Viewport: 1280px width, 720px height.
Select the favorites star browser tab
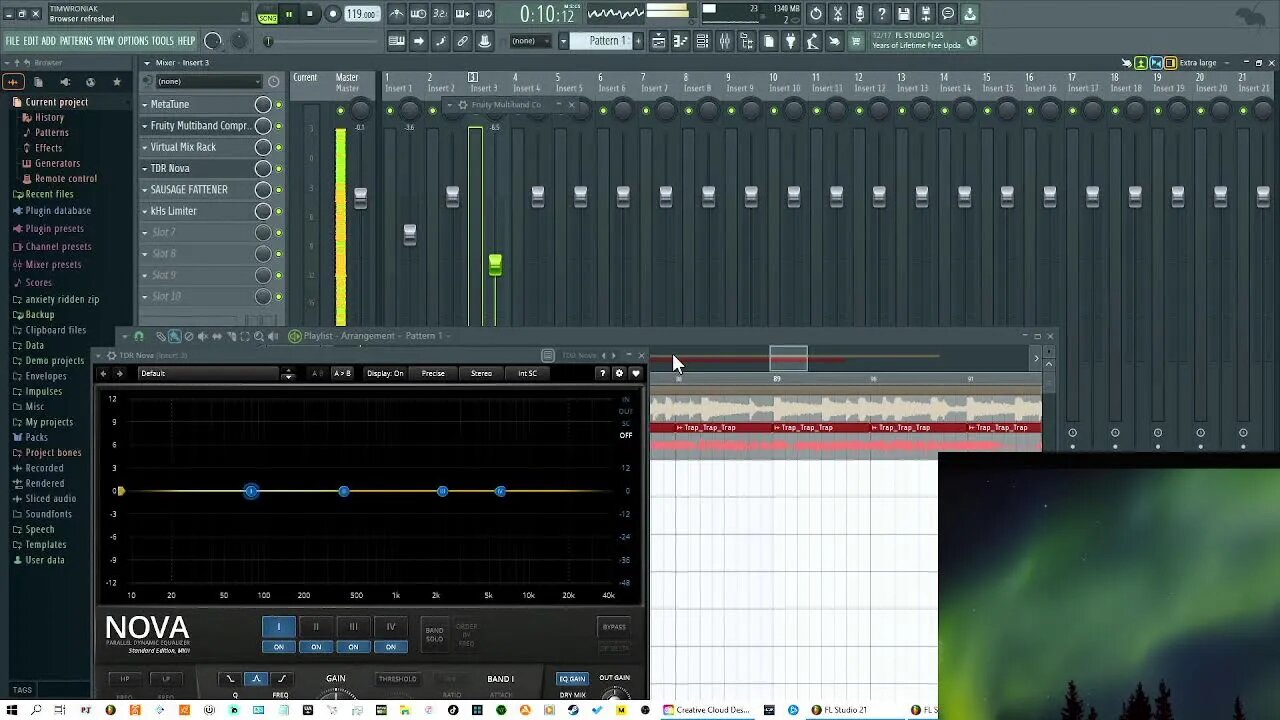pyautogui.click(x=117, y=82)
